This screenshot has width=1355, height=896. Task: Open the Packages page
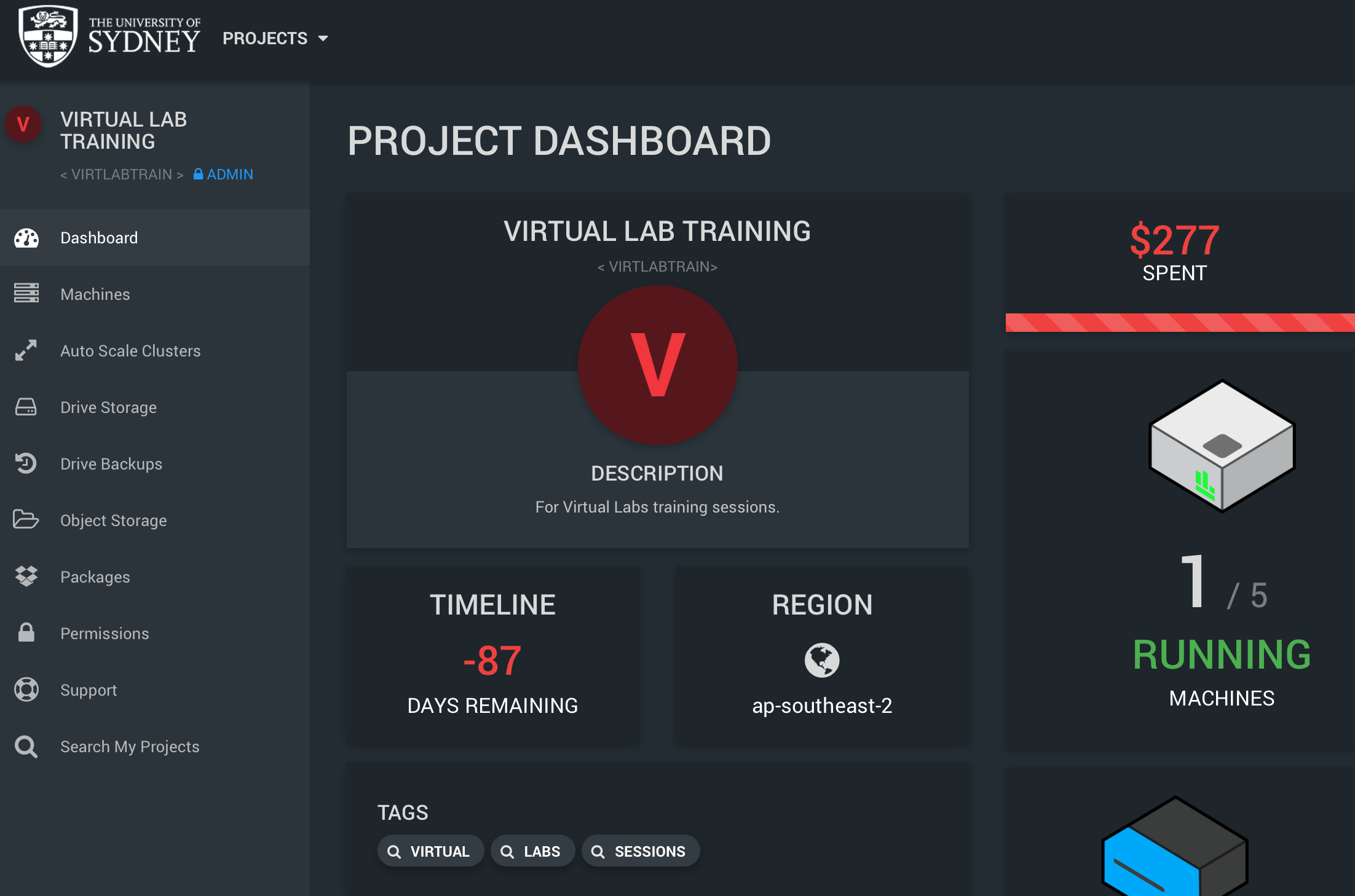155,576
